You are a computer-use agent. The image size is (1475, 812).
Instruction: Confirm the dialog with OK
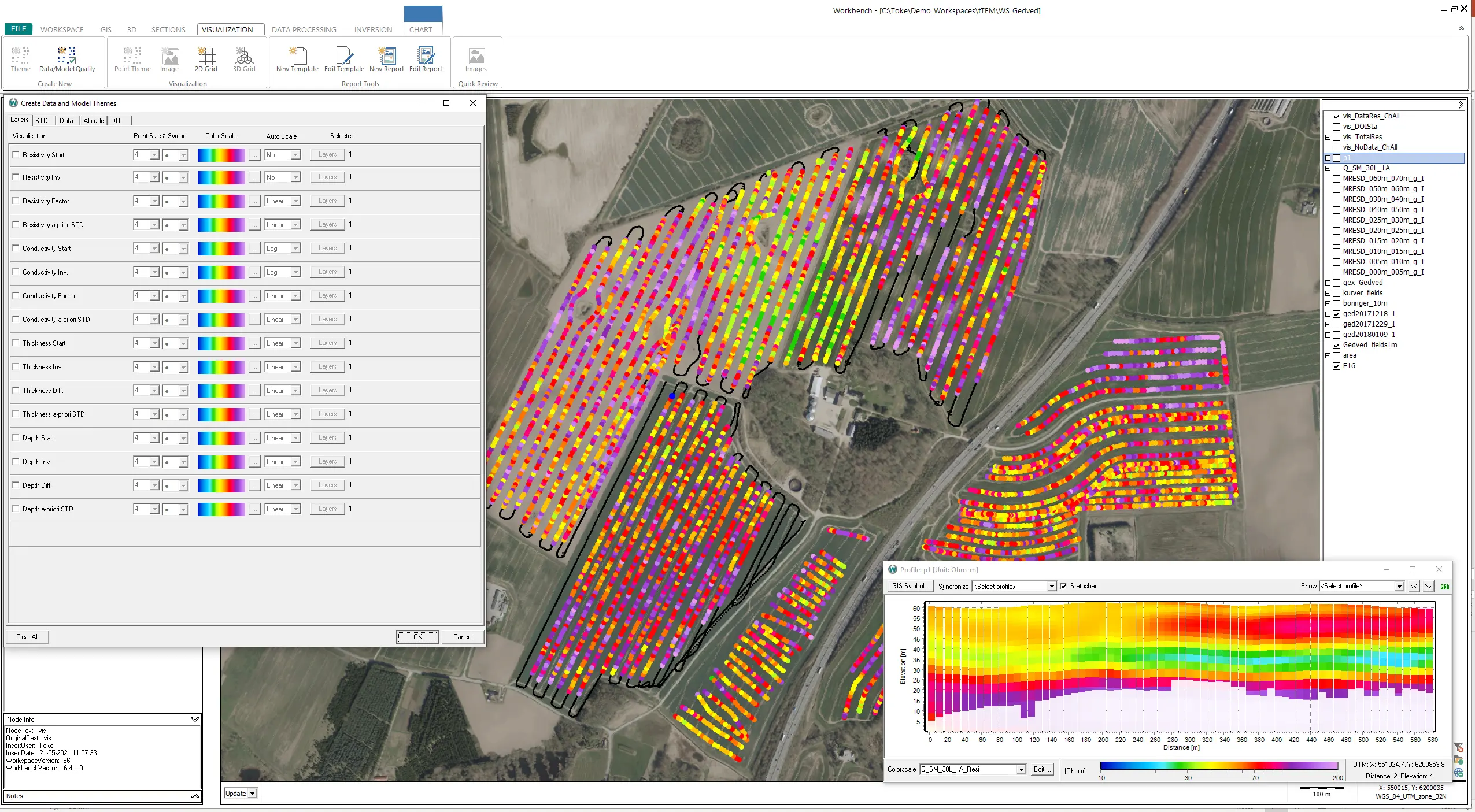coord(417,637)
